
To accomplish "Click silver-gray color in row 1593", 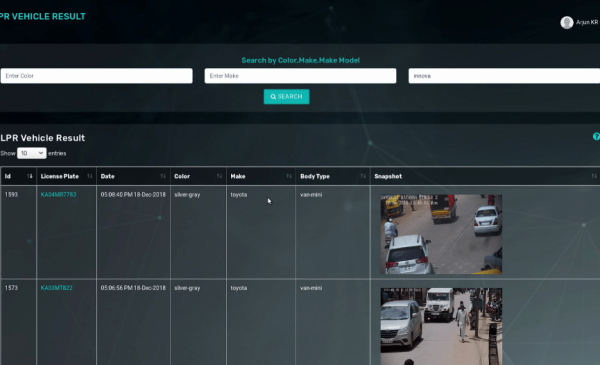I will 187,195.
